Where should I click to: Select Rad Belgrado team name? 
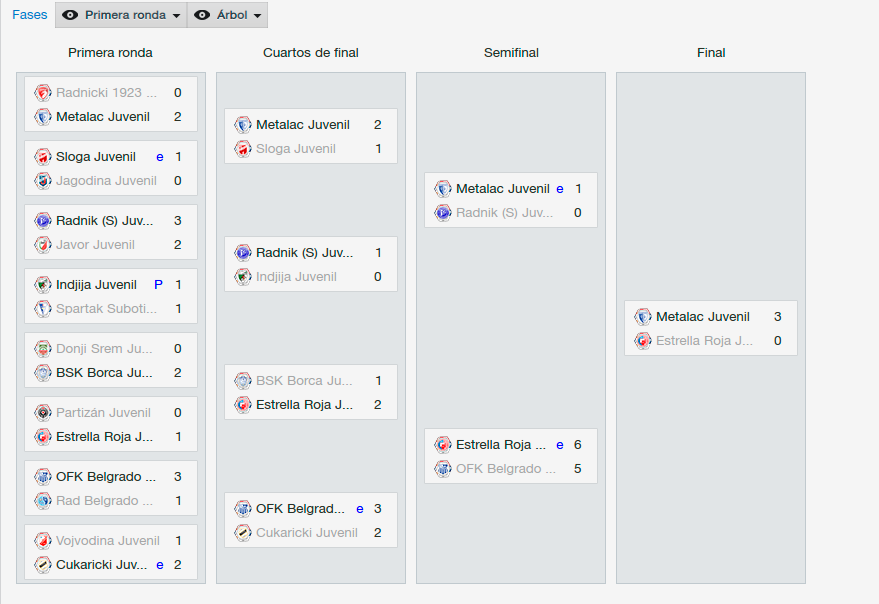pyautogui.click(x=104, y=501)
